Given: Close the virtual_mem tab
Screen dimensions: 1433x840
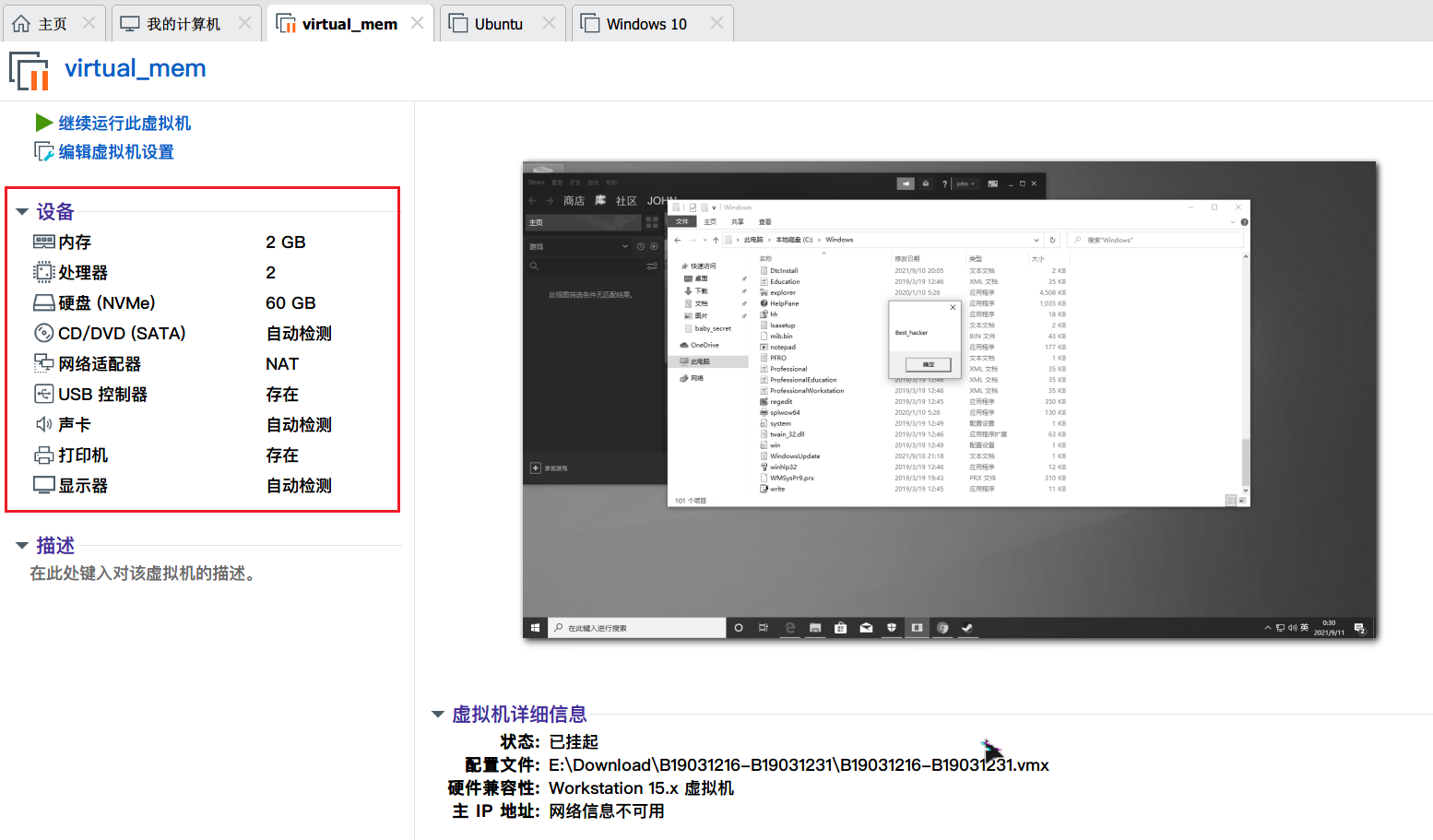Looking at the screenshot, I should 417,23.
